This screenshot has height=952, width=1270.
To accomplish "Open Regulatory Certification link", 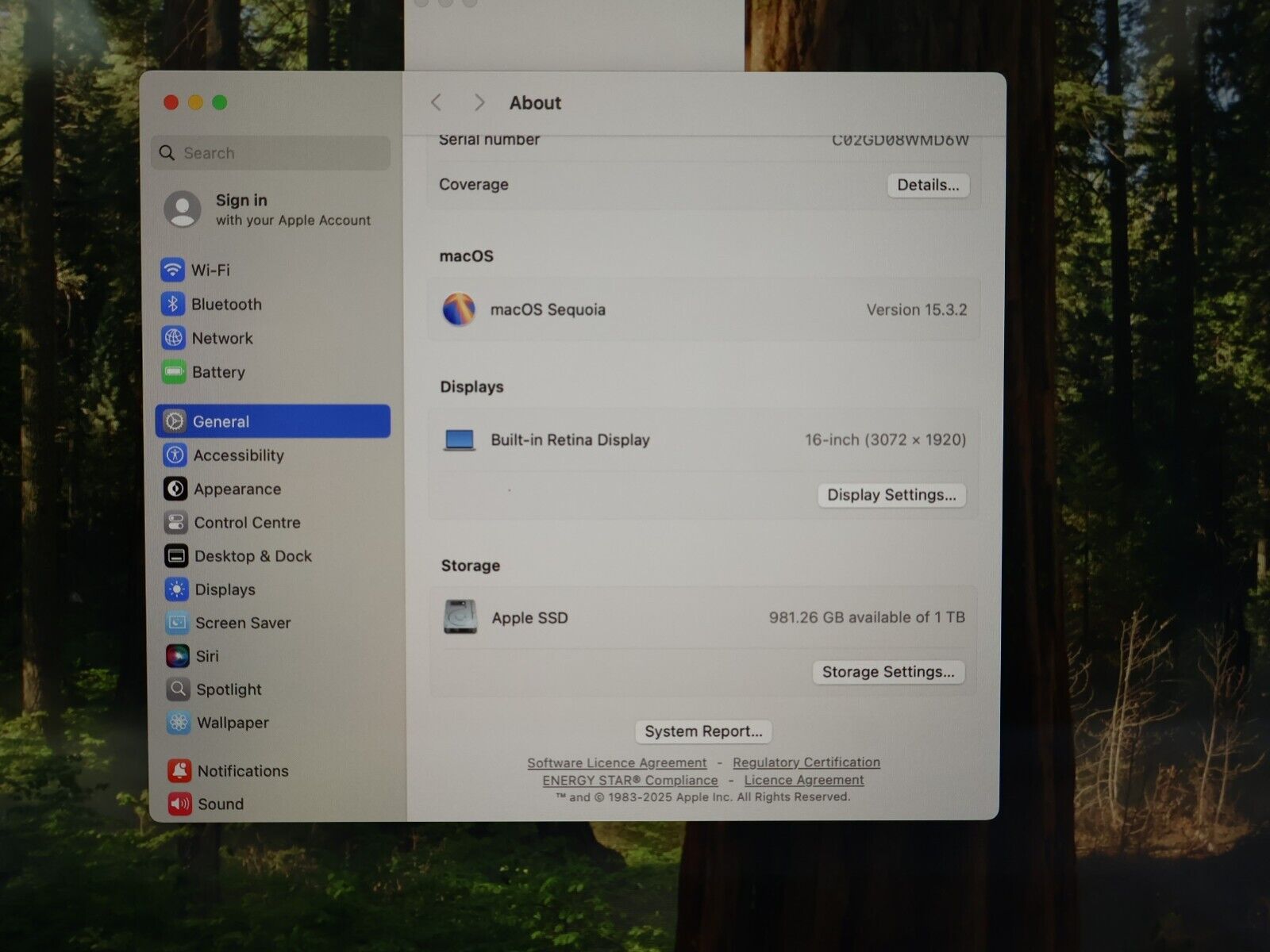I will (x=806, y=762).
